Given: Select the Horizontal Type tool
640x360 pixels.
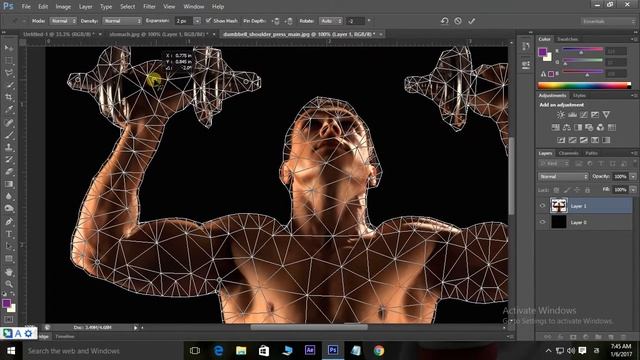Looking at the screenshot, I should [9, 234].
